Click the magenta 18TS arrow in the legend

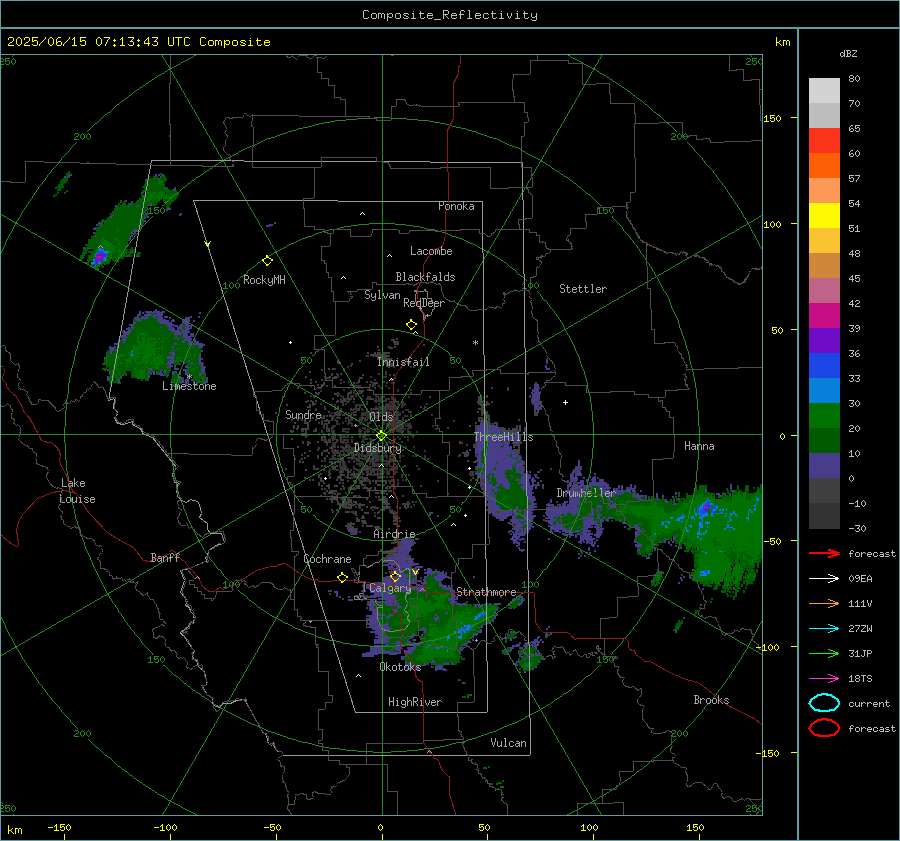[x=824, y=679]
